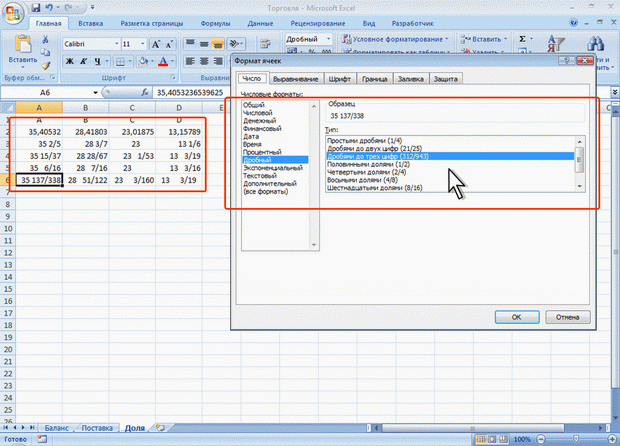
Task: Expand the Дробный number format dropdown
Action: [x=329, y=39]
